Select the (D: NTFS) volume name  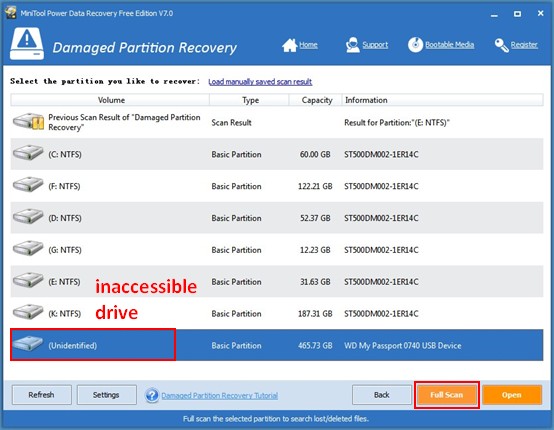(x=65, y=218)
